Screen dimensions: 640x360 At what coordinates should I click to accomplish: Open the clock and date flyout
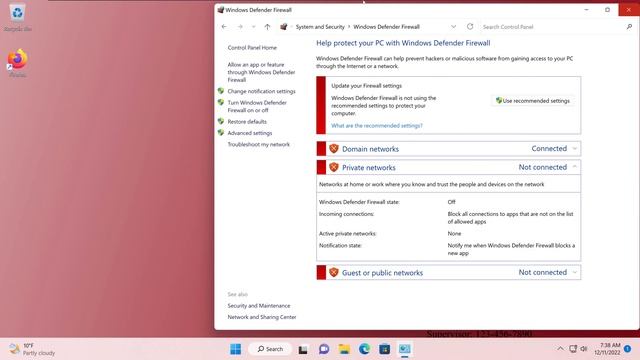point(607,349)
